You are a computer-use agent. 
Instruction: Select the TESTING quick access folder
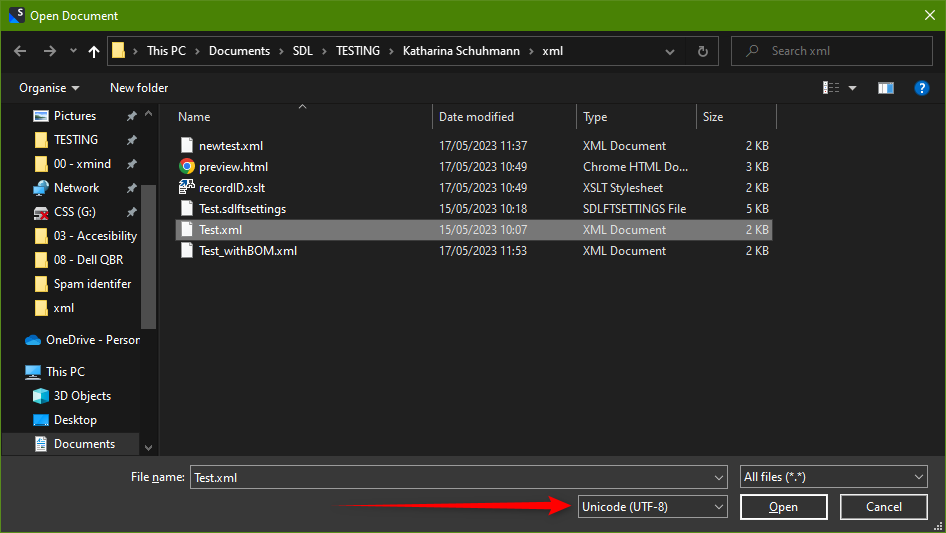pos(75,140)
